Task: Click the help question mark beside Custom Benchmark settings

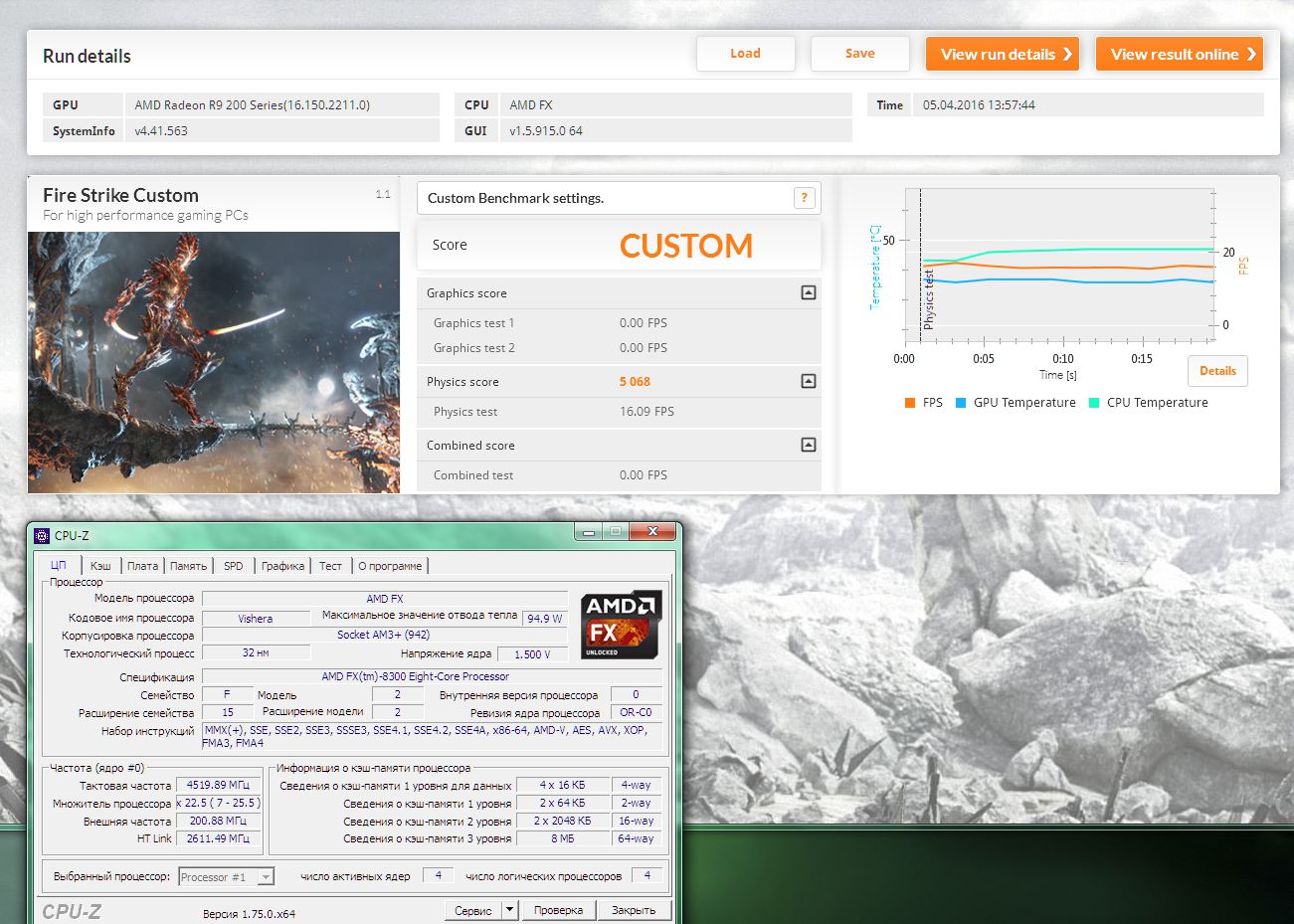Action: pos(805,197)
